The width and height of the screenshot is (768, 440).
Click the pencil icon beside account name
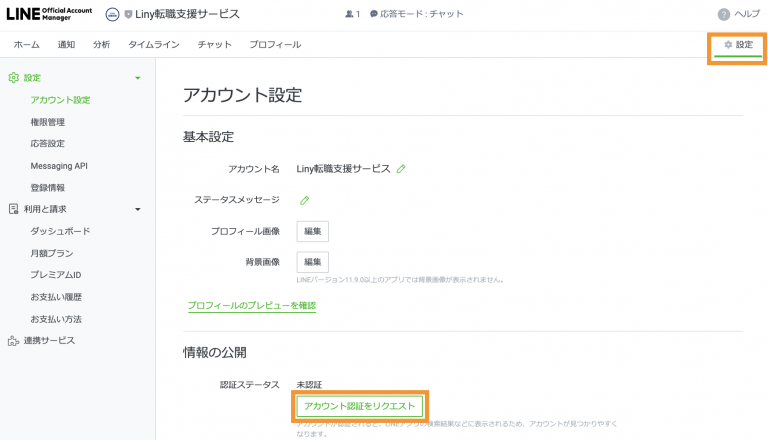pyautogui.click(x=401, y=169)
